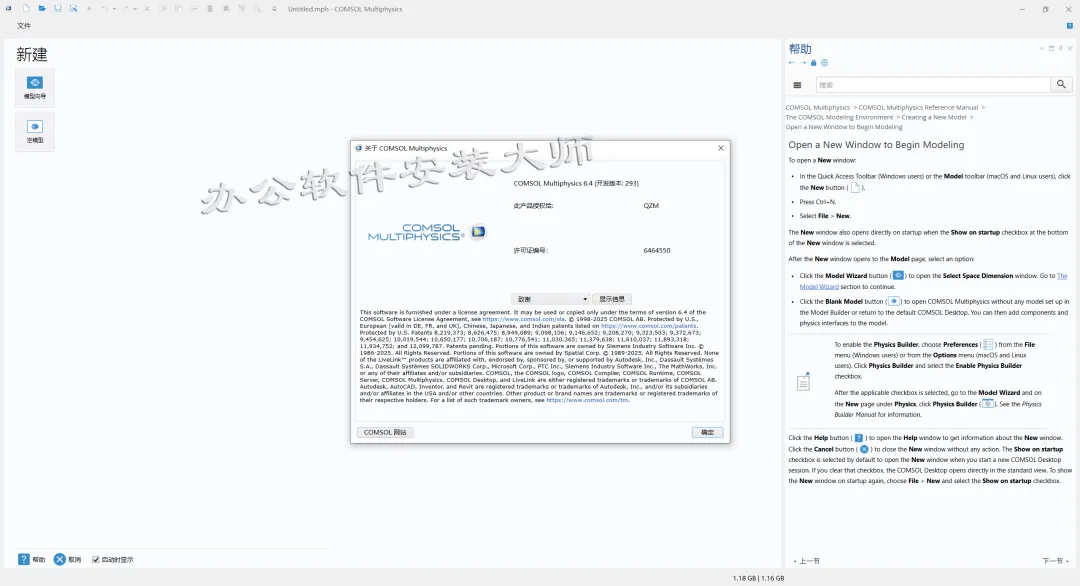The height and width of the screenshot is (586, 1080).
Task: Click the COMSOL Multiphysics Reference Manual breadcrumb
Action: point(918,107)
